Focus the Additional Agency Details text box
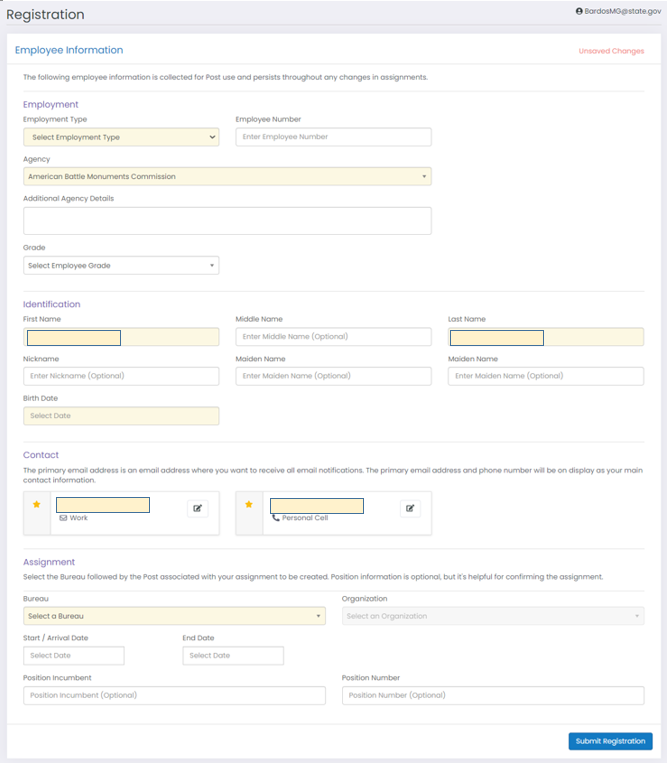Screen dimensions: 671x768 point(227,221)
